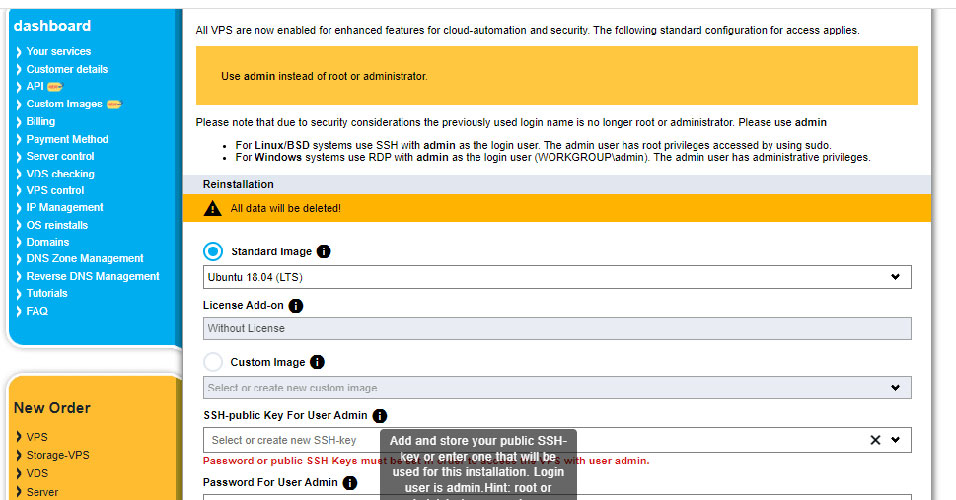Viewport: 956px width, 500px height.
Task: Order a new Server
Action: pos(42,492)
